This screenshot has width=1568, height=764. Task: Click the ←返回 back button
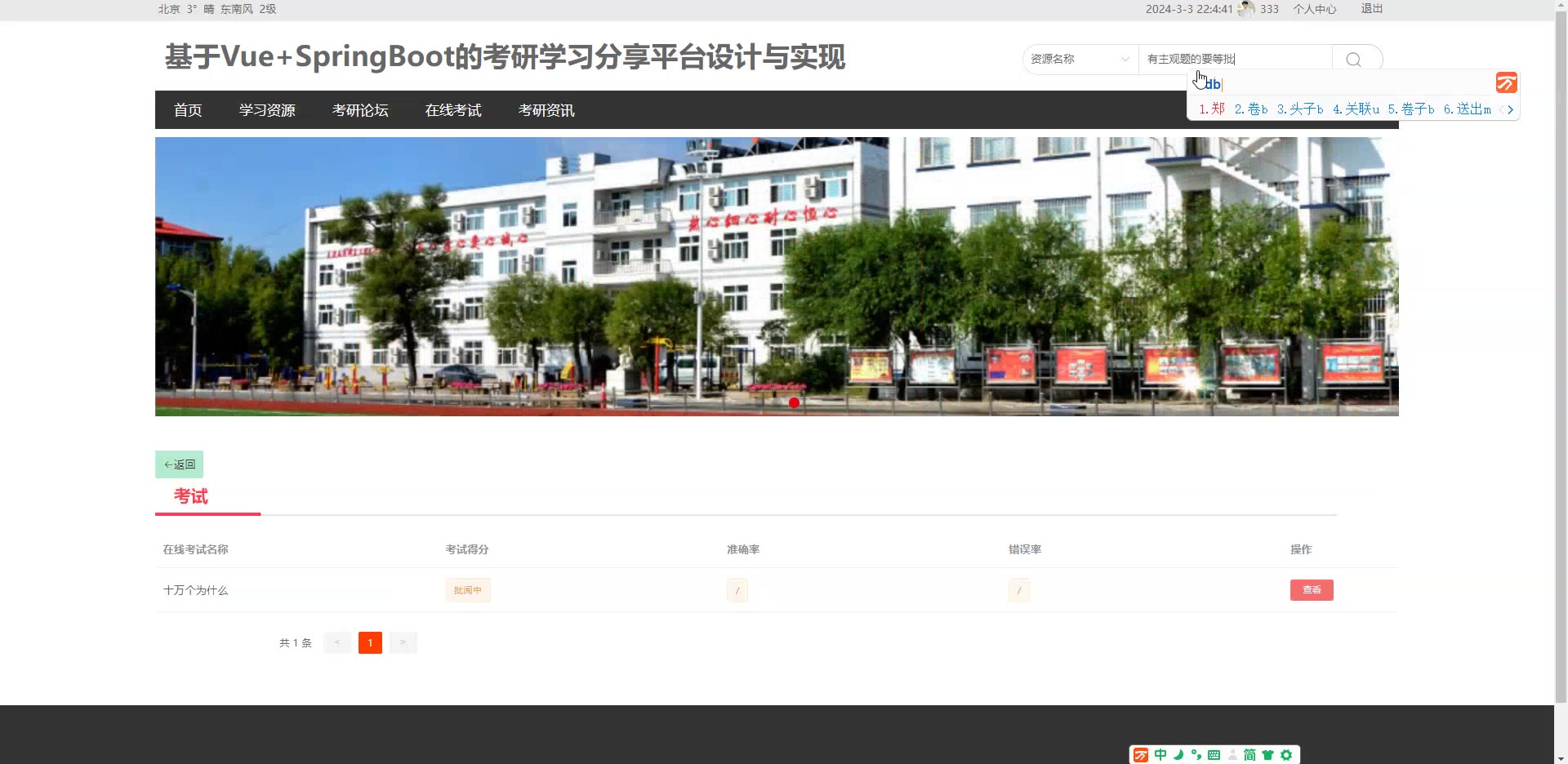point(180,464)
